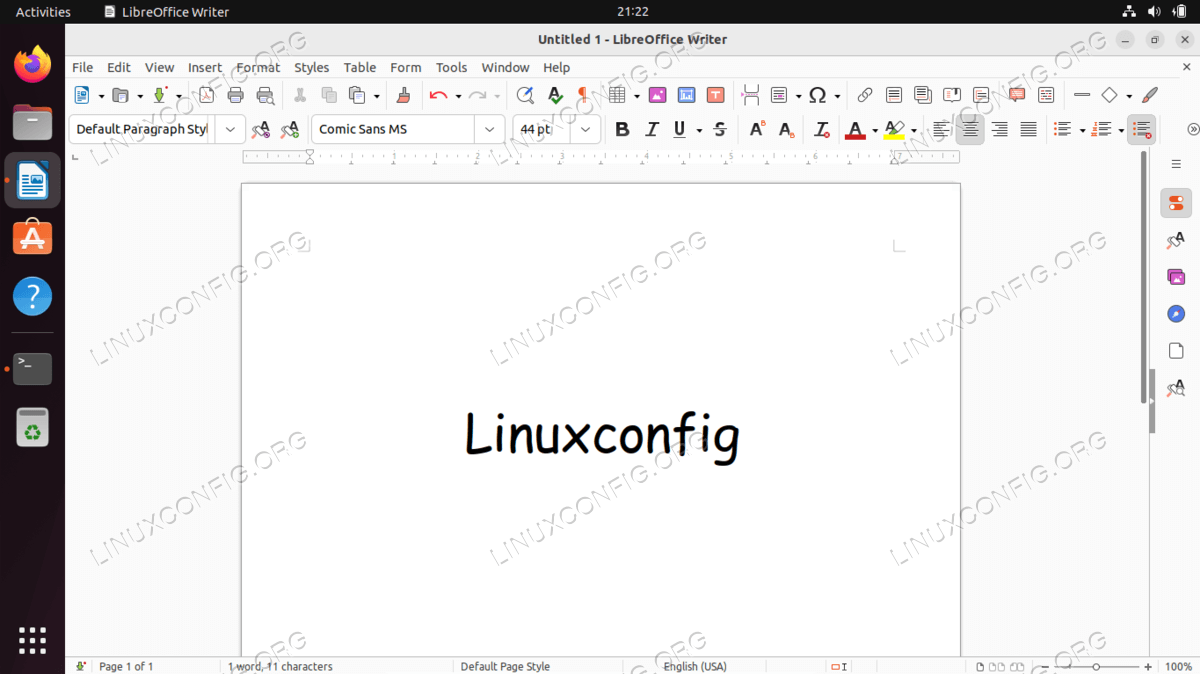Screen dimensions: 1200x674
Task: Insert a footnote
Action: click(x=894, y=95)
